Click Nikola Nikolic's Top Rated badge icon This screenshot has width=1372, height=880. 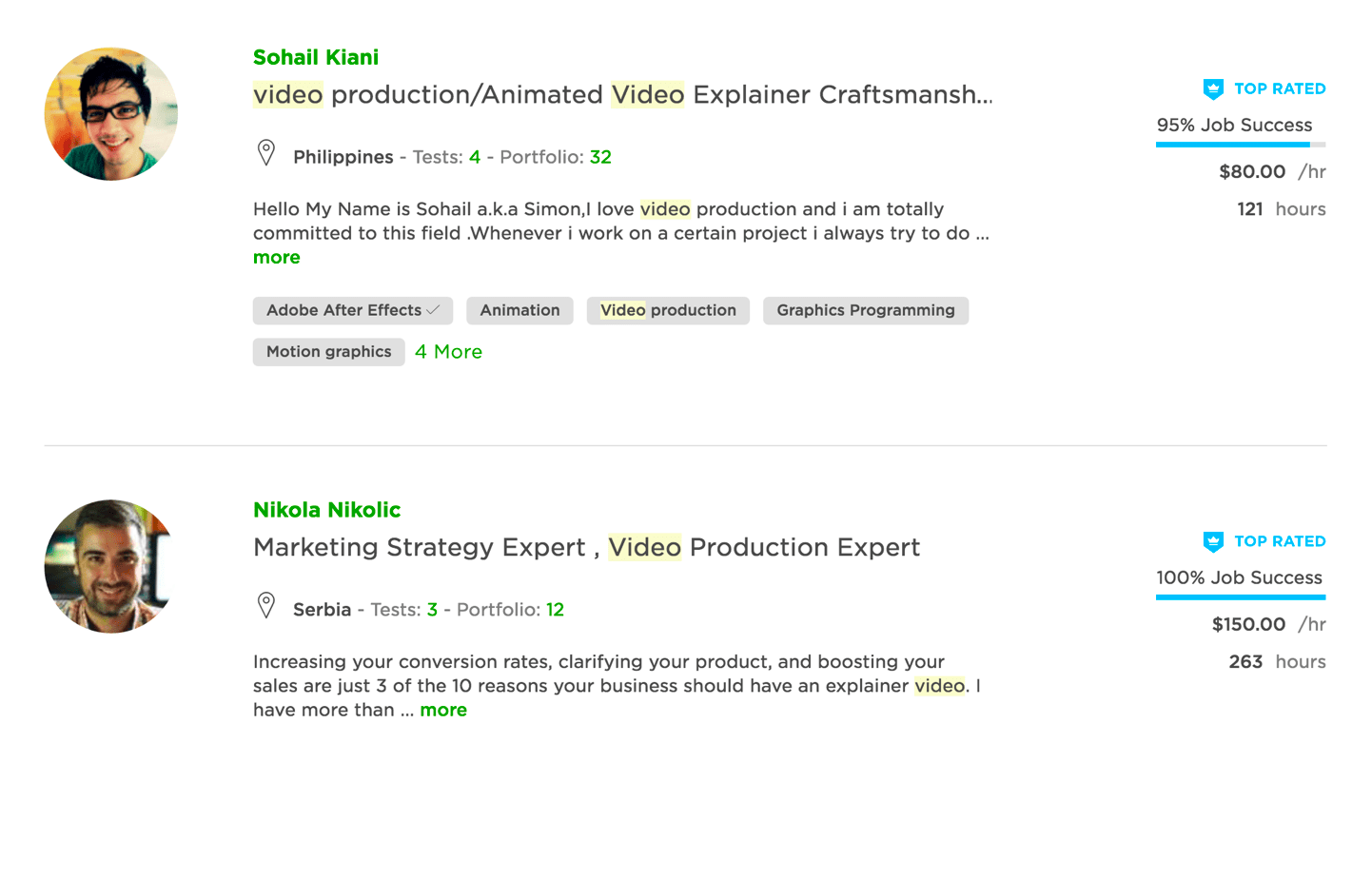(1213, 542)
